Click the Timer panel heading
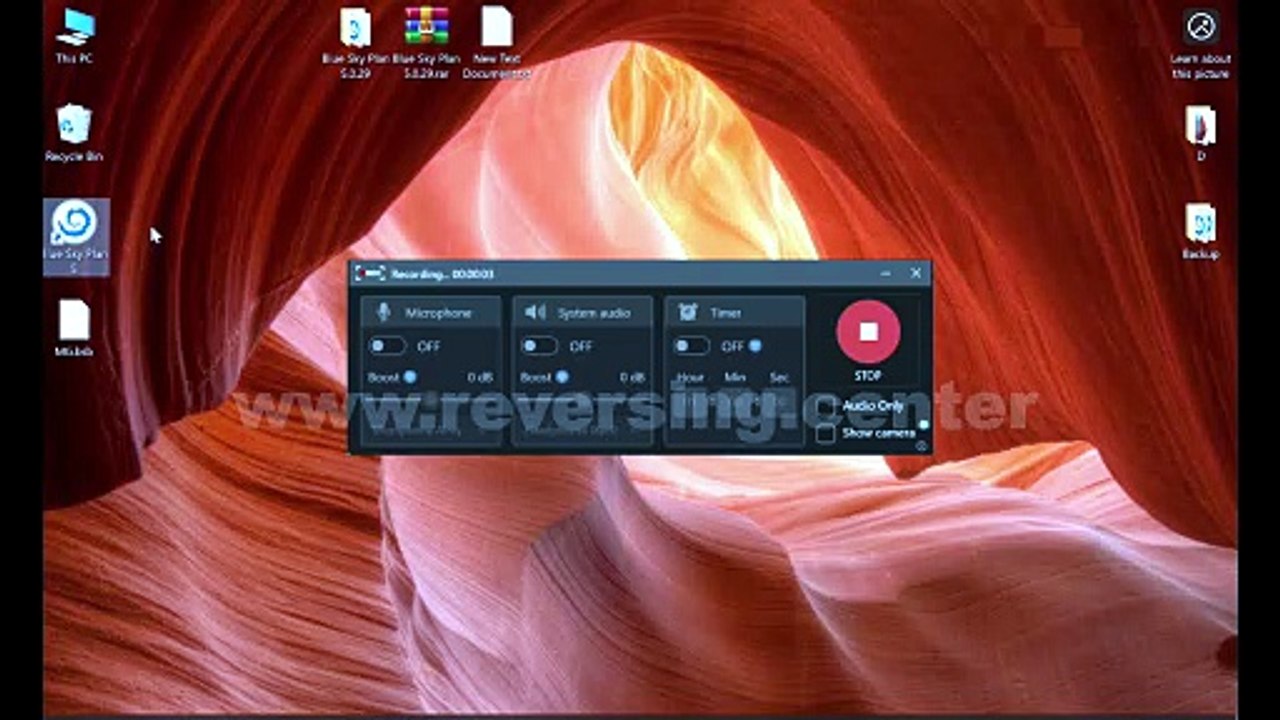This screenshot has height=720, width=1280. [x=725, y=313]
